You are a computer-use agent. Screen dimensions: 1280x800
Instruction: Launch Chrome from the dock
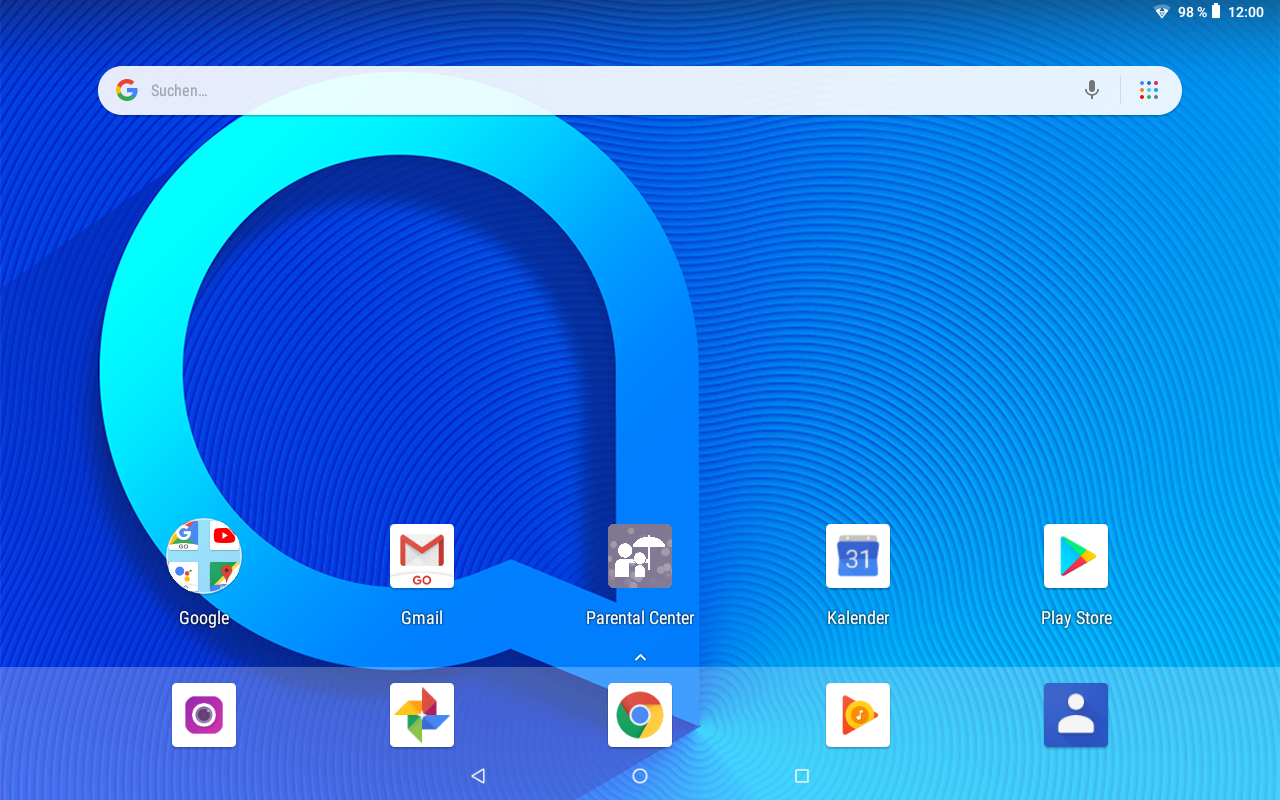(x=640, y=715)
